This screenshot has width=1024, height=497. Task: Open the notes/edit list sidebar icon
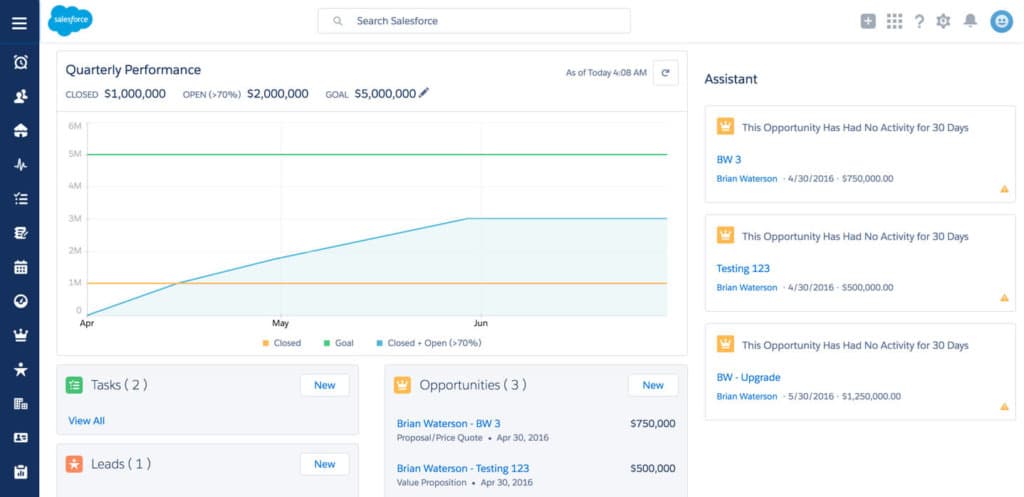click(20, 232)
